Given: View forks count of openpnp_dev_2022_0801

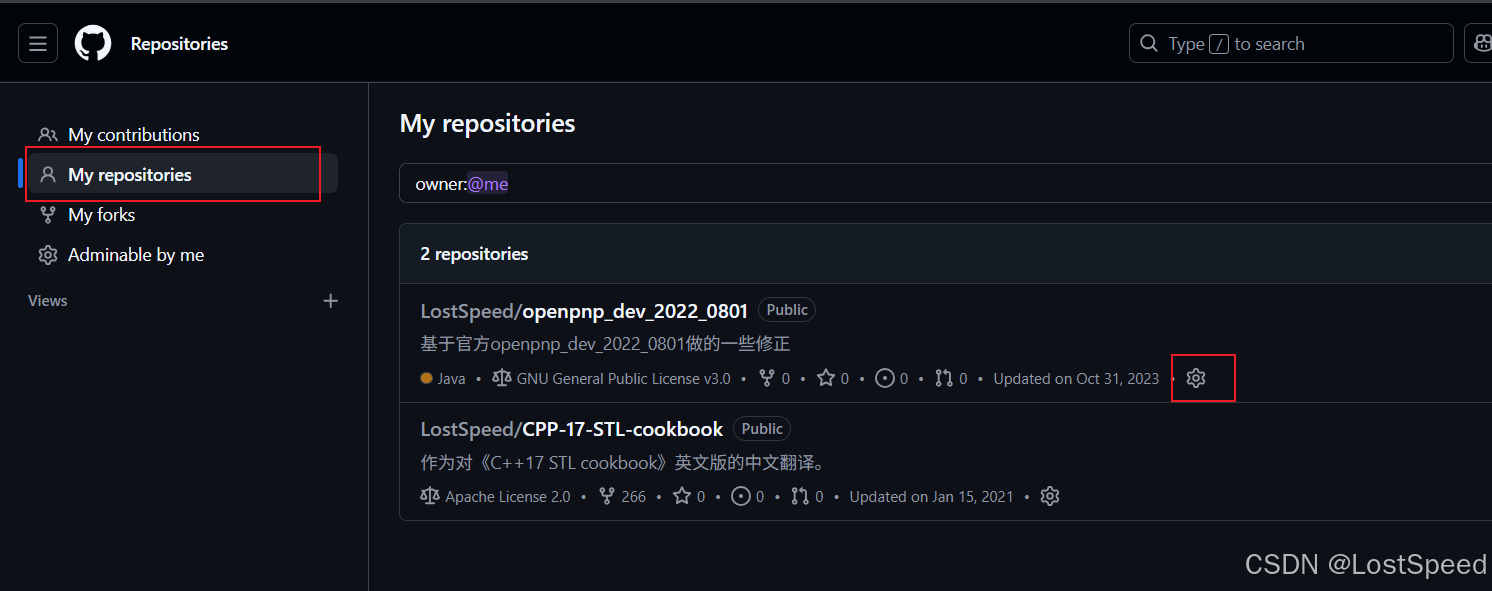Looking at the screenshot, I should pyautogui.click(x=775, y=379).
